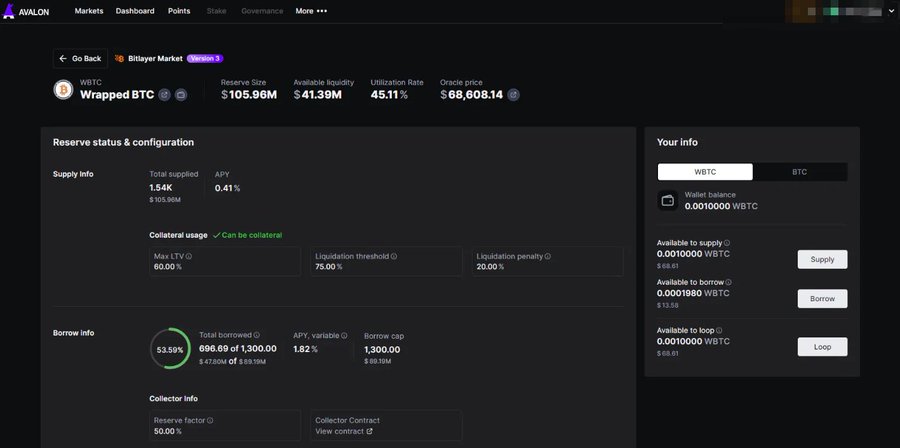Open the WBTC external link icon next to Wrapped BTC

point(164,95)
